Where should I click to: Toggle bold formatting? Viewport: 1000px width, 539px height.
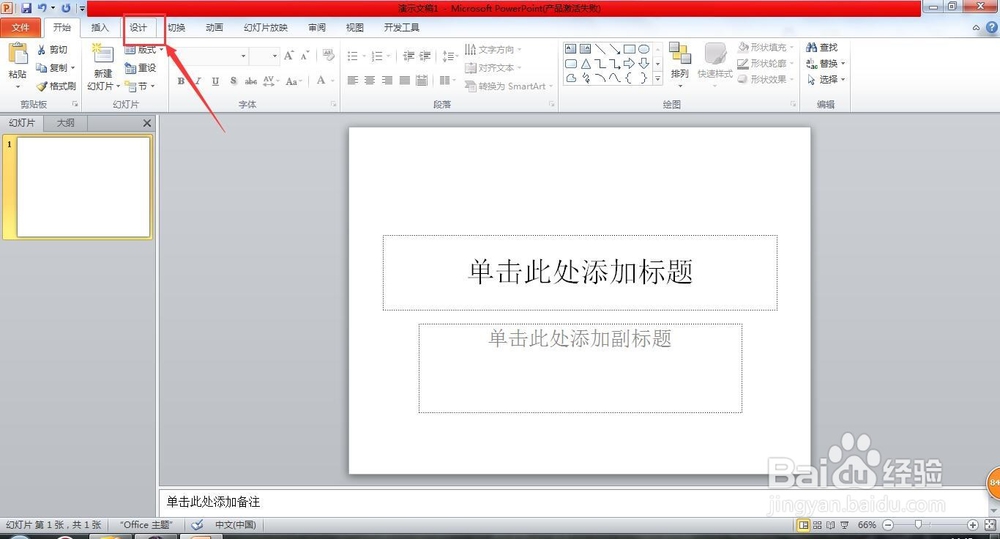(181, 81)
